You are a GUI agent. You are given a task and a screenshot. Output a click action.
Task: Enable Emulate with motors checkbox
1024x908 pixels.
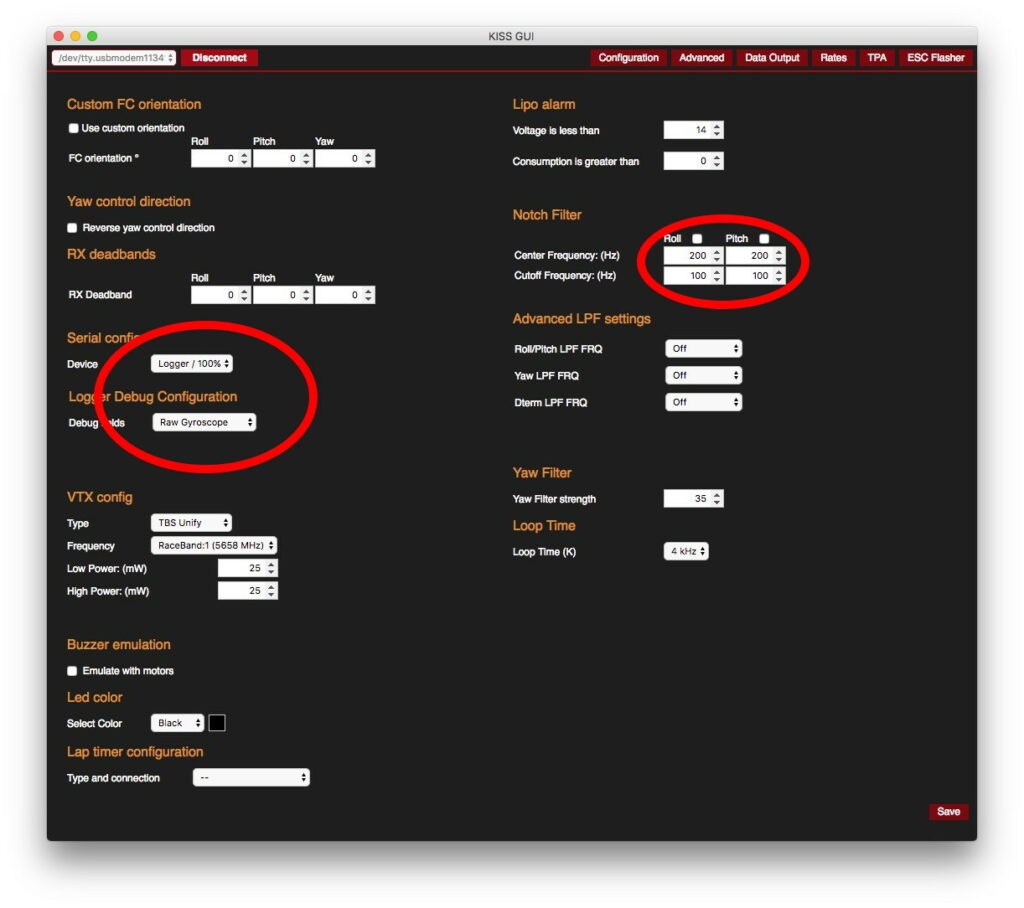(73, 671)
